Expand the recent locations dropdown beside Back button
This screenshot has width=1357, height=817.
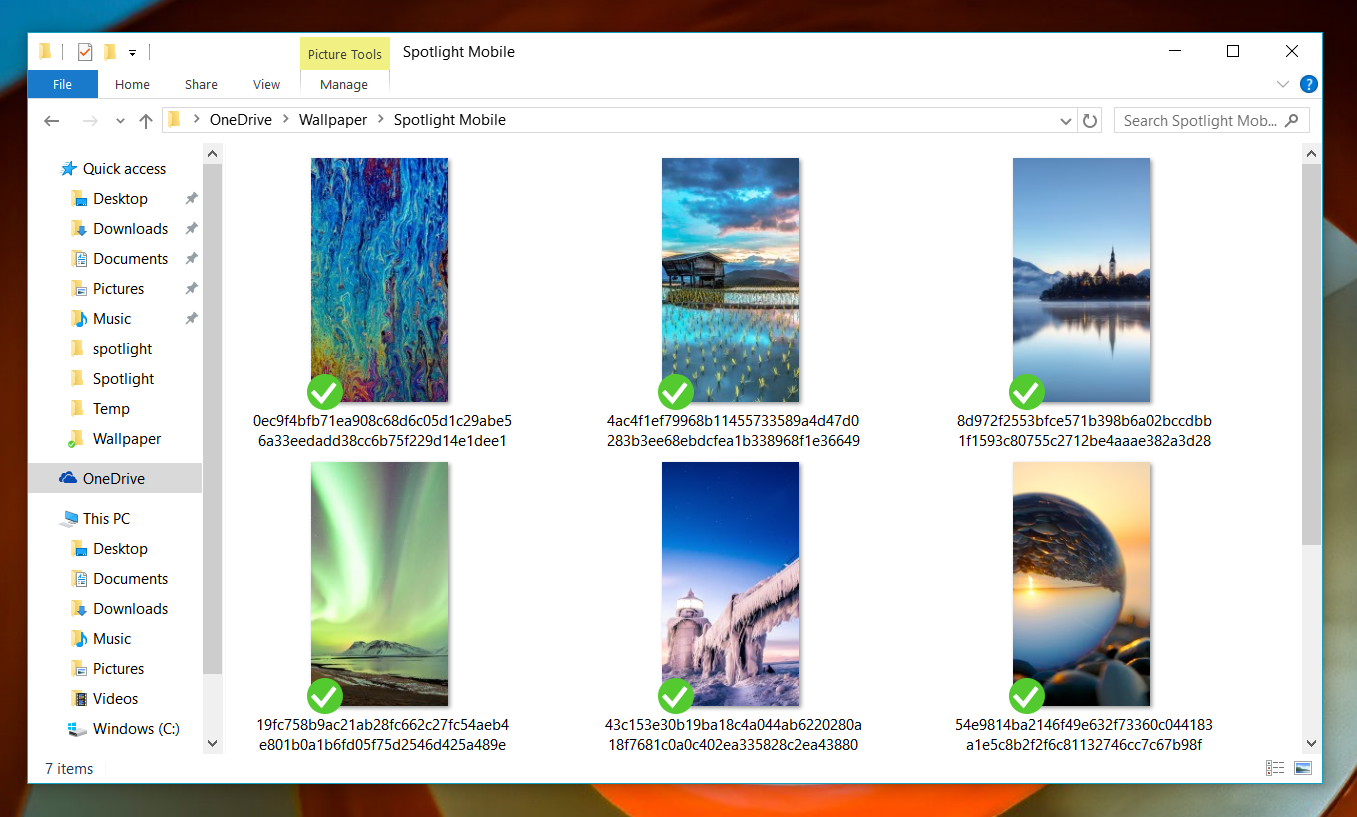click(119, 120)
